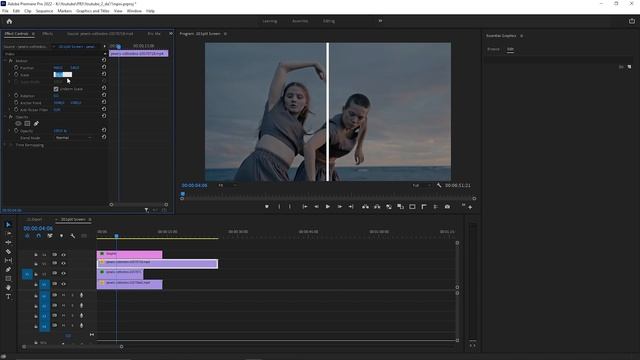Toggle Rotation animation stopwatch
The image size is (640, 360).
(x=16, y=96)
